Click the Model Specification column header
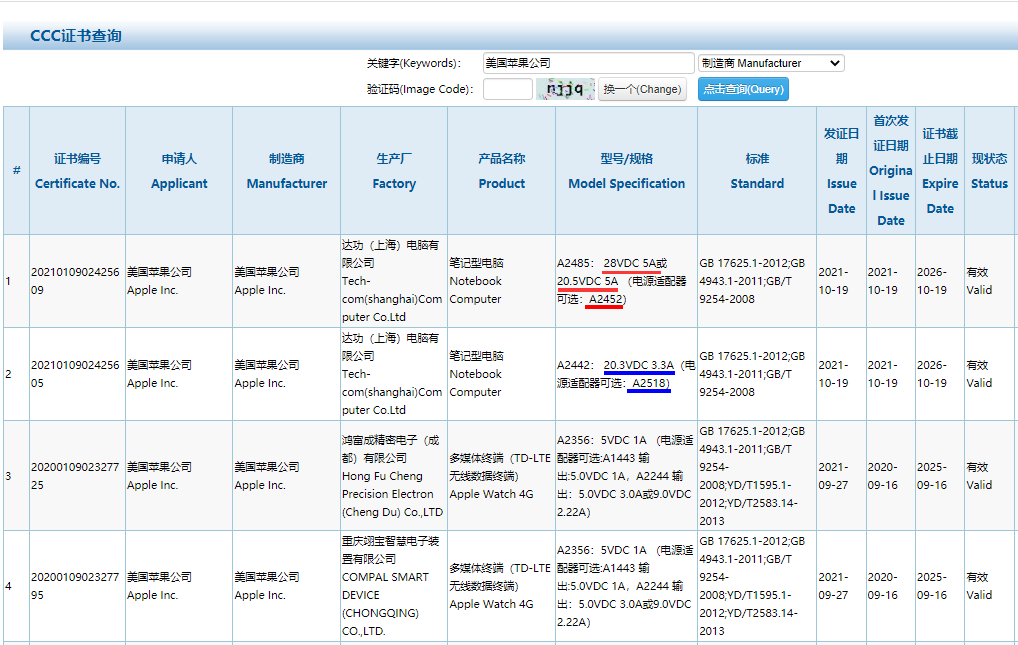Screen dimensions: 1018x645 pyautogui.click(x=627, y=171)
